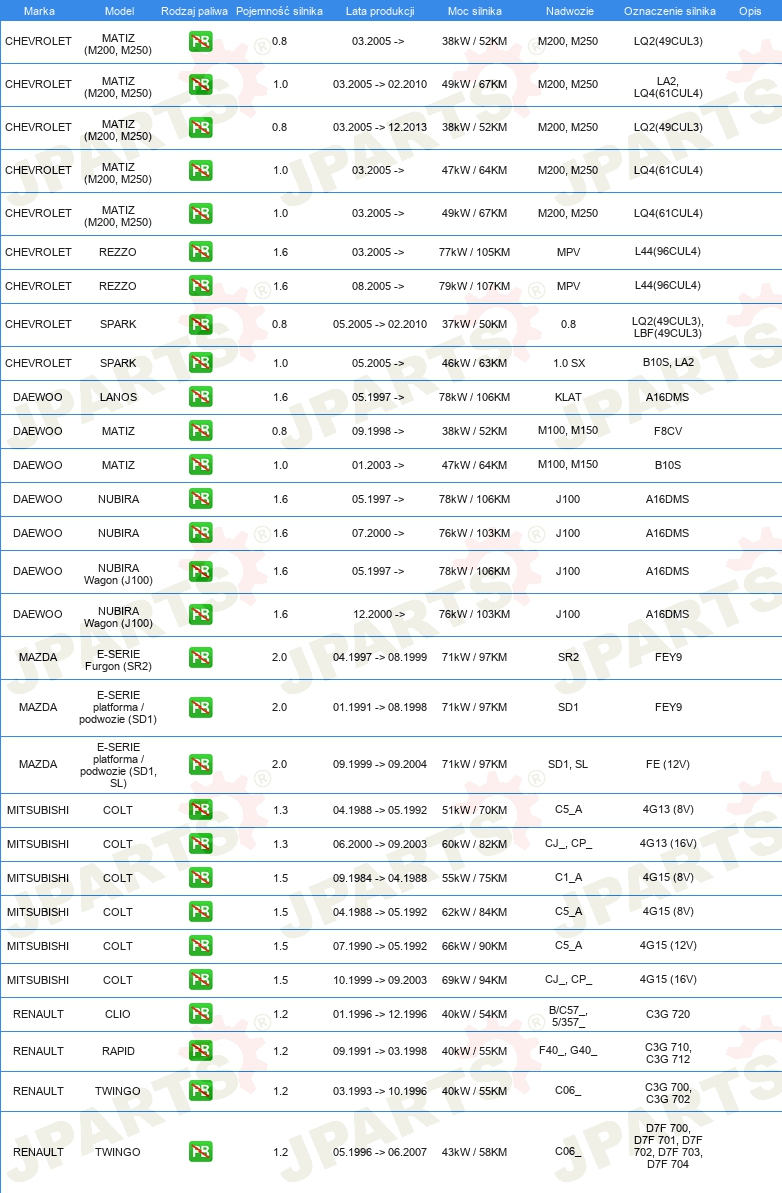
Task: Click fuel icon in Mazda FE (12V) row
Action: click(x=201, y=764)
